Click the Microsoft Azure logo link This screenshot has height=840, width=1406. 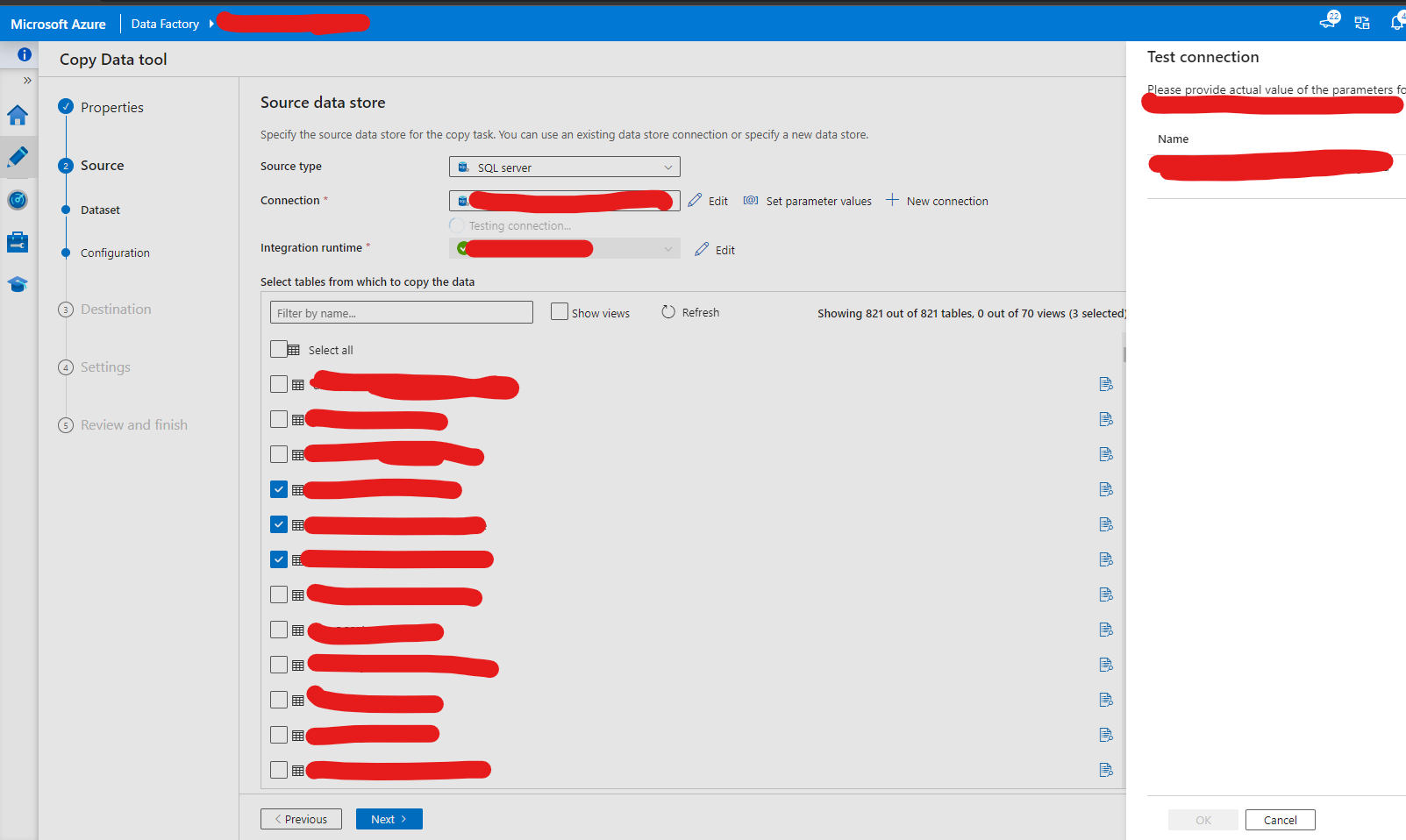[58, 24]
